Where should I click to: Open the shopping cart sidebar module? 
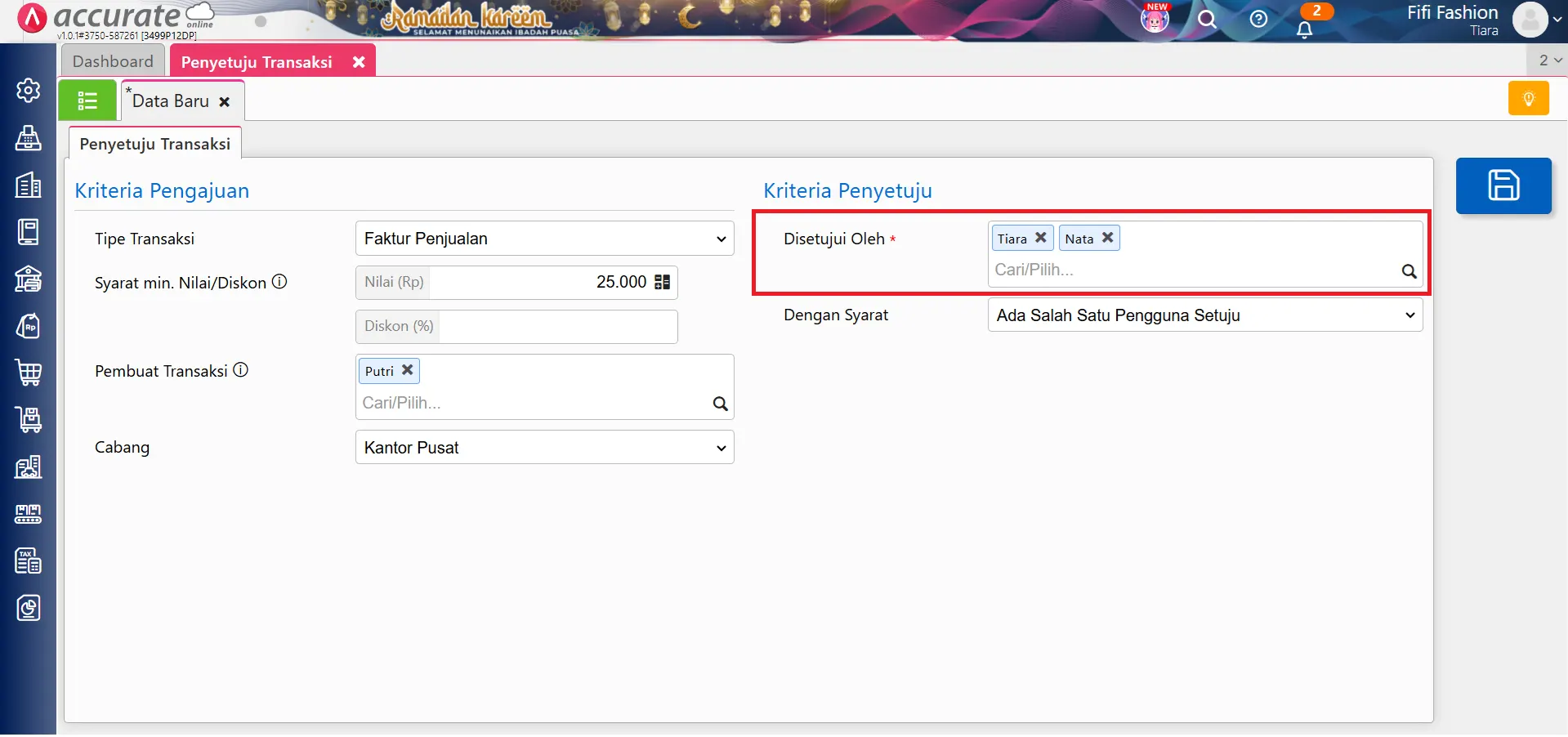click(29, 373)
